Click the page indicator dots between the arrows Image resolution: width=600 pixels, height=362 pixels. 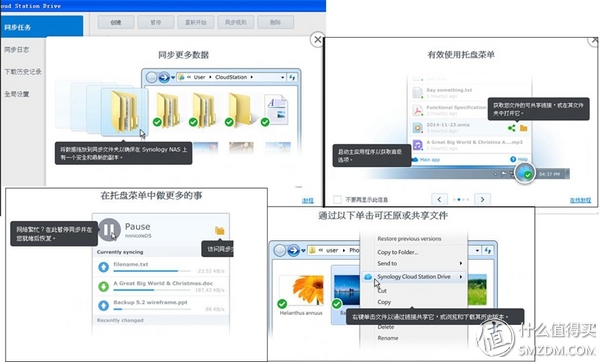pos(461,199)
